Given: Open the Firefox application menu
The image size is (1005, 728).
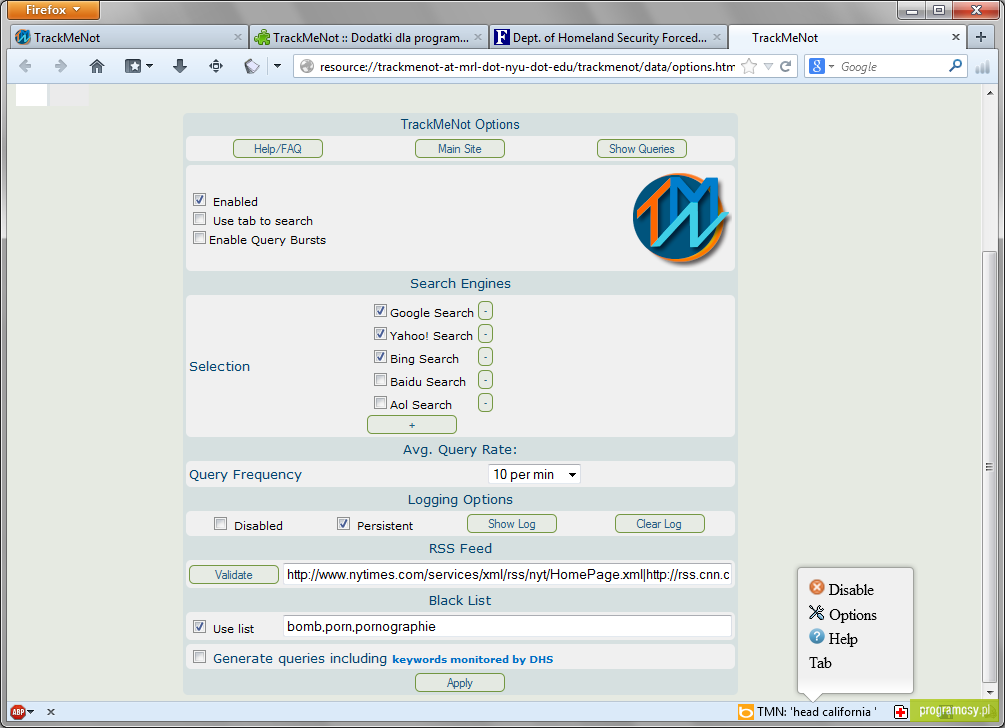Looking at the screenshot, I should tap(54, 10).
